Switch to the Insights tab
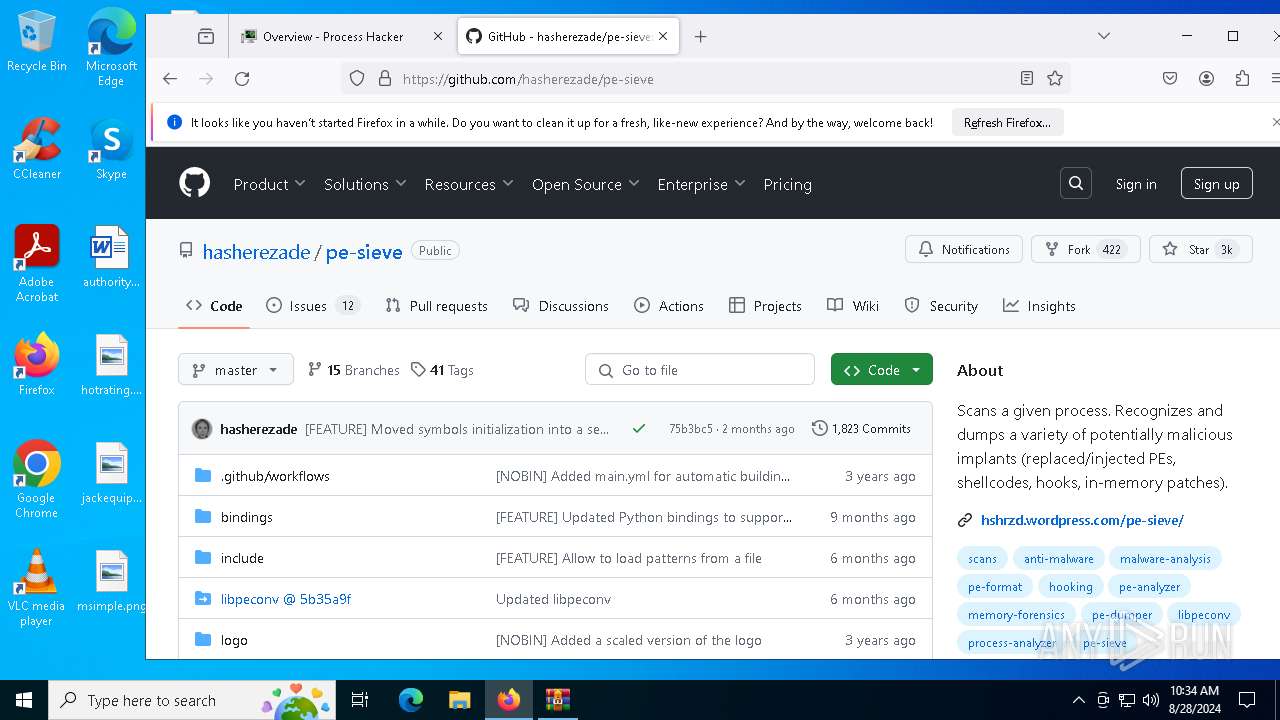This screenshot has height=720, width=1280. coord(1039,306)
